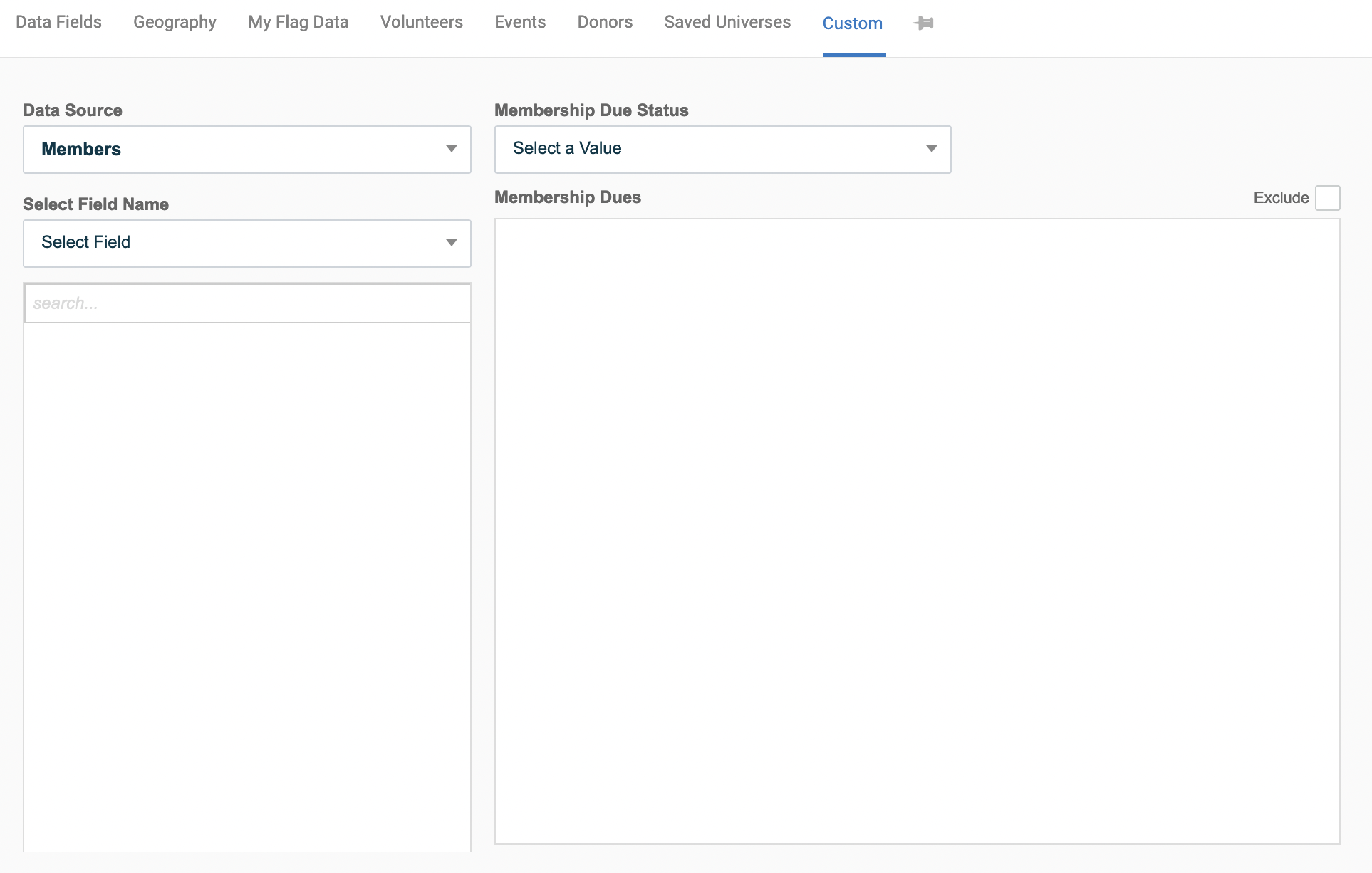Open the Data Source Members dropdown
The width and height of the screenshot is (1372, 873).
(247, 150)
